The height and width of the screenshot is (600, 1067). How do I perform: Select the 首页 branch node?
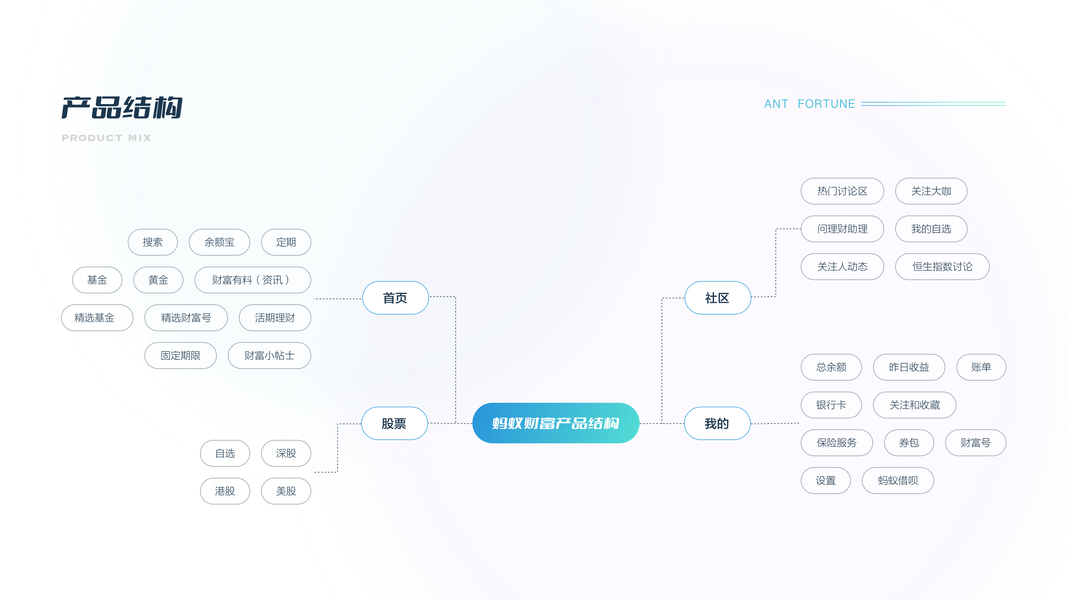point(395,298)
